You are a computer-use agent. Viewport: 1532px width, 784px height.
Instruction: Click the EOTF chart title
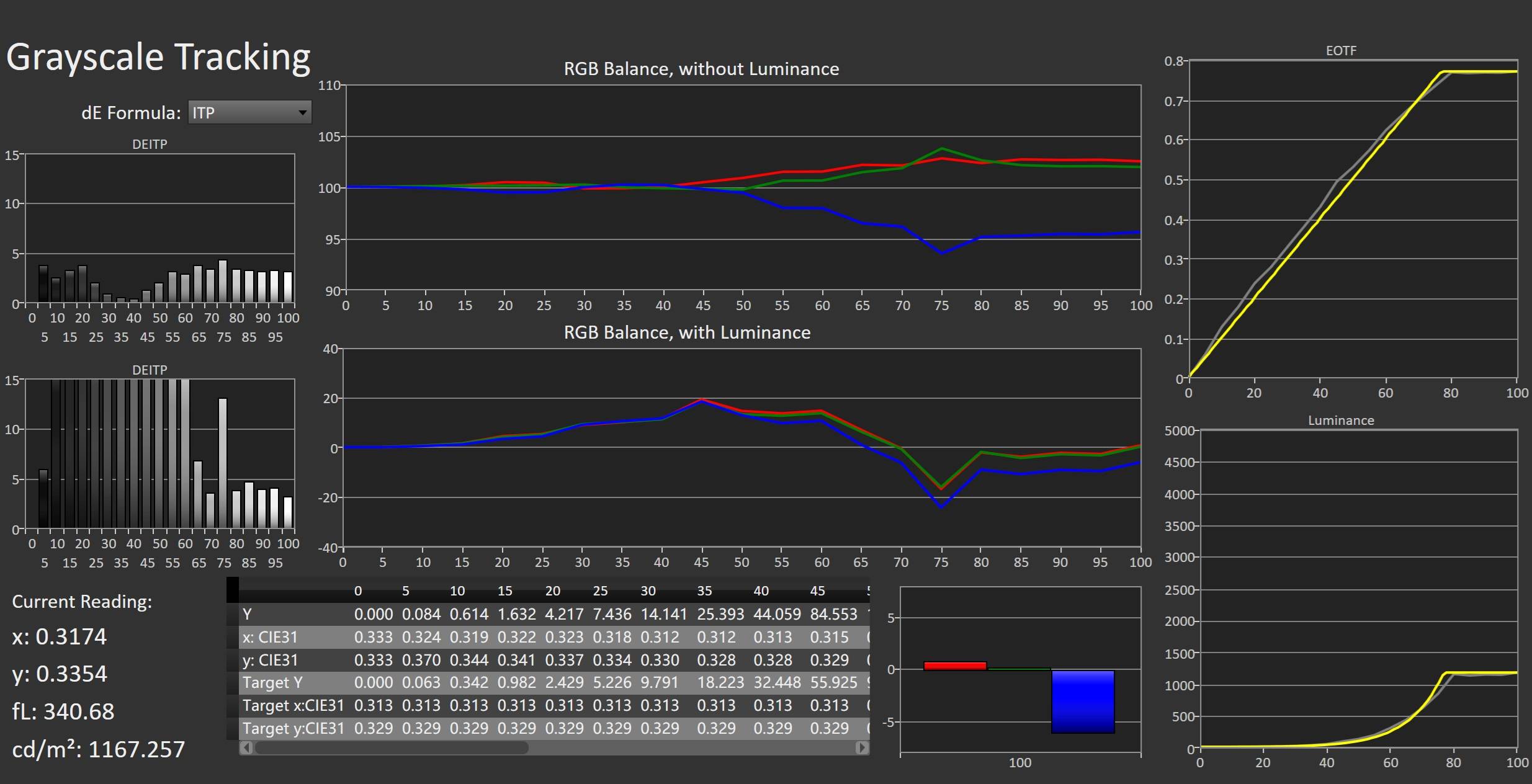1340,51
